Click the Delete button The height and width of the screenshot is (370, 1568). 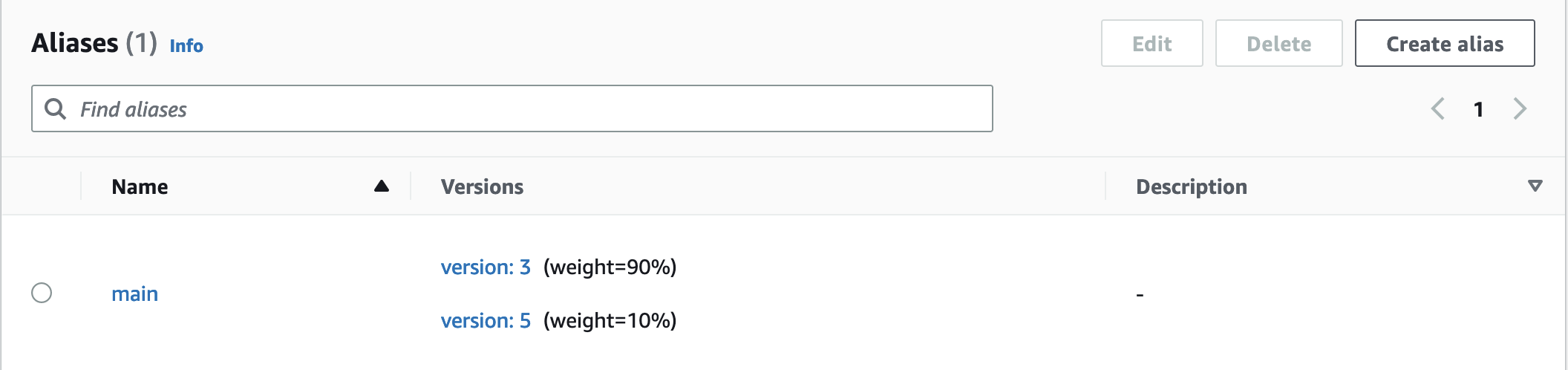(x=1278, y=44)
